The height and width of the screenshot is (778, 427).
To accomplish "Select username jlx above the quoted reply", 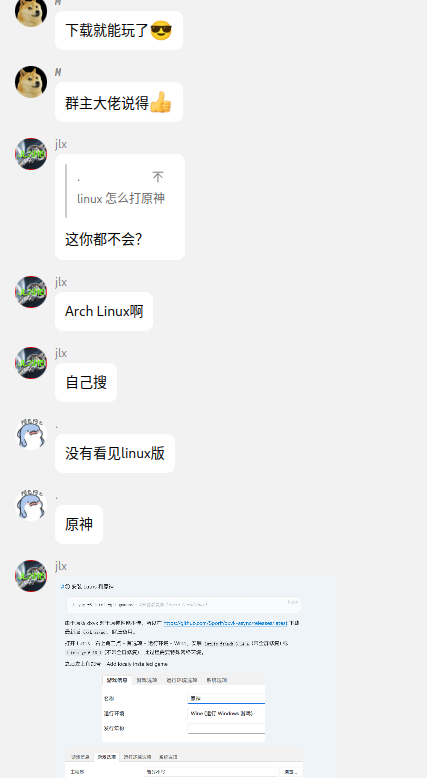I will (x=61, y=144).
